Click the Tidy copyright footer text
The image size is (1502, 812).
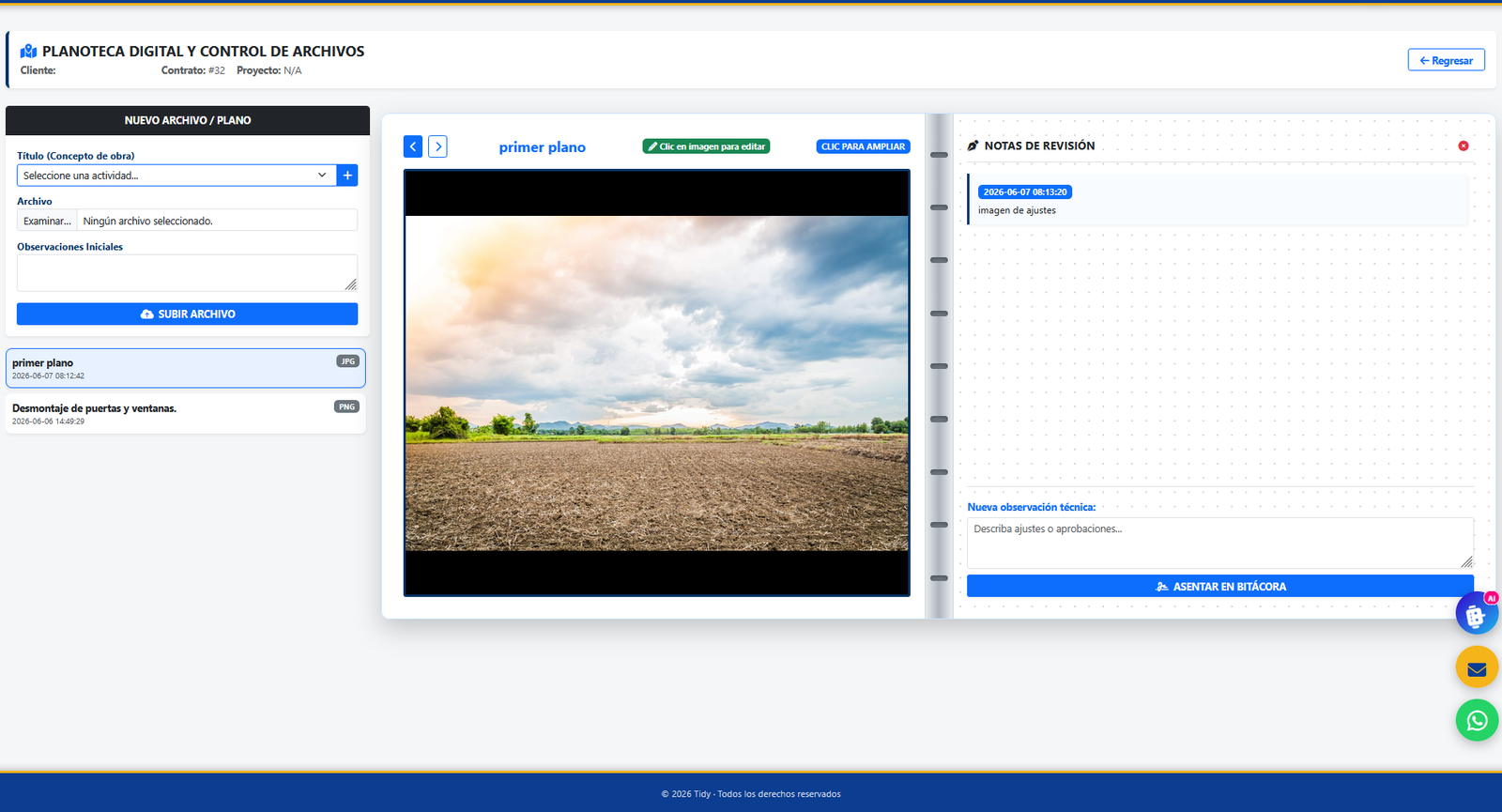751,794
